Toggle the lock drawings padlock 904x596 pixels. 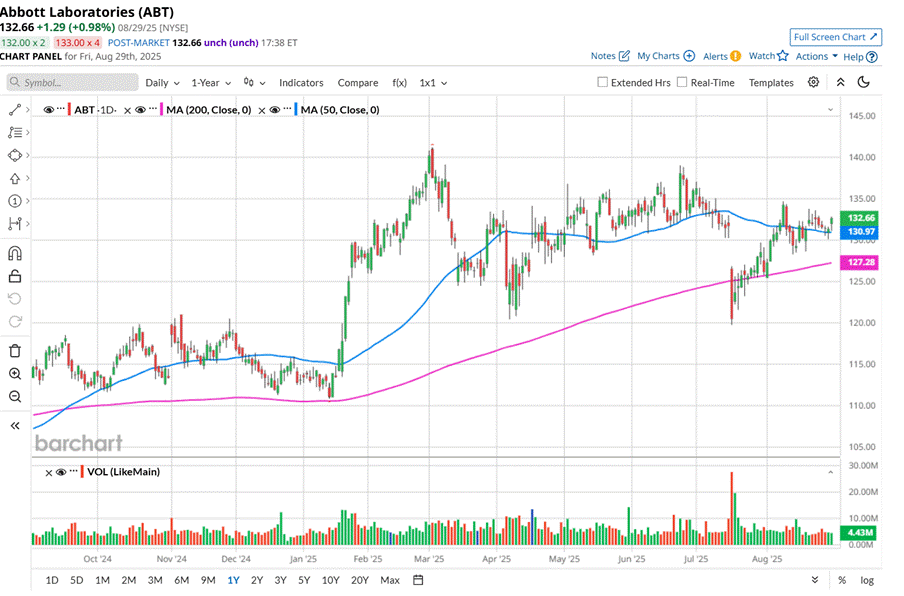pyautogui.click(x=15, y=276)
